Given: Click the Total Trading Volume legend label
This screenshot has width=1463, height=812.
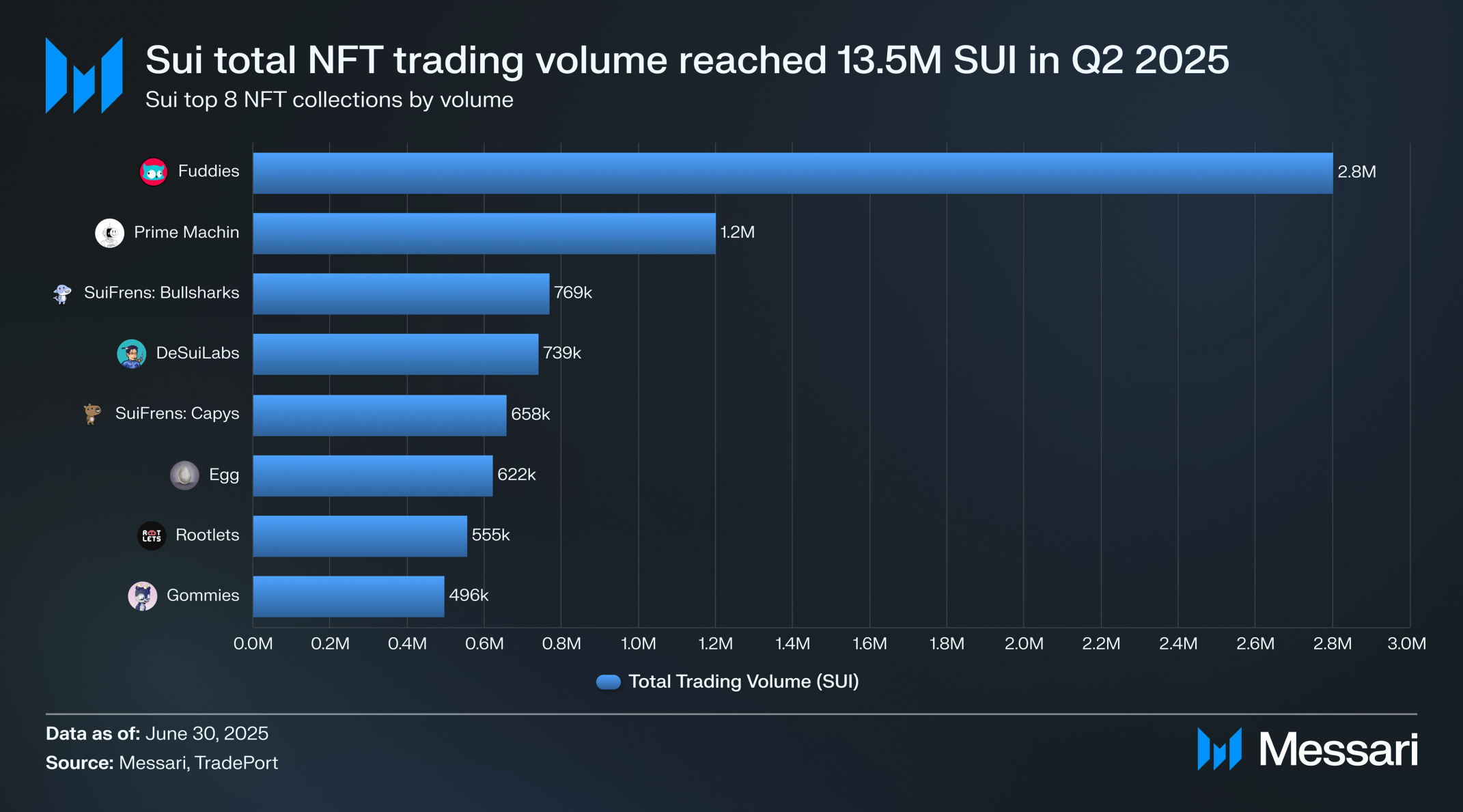Looking at the screenshot, I should coord(743,682).
